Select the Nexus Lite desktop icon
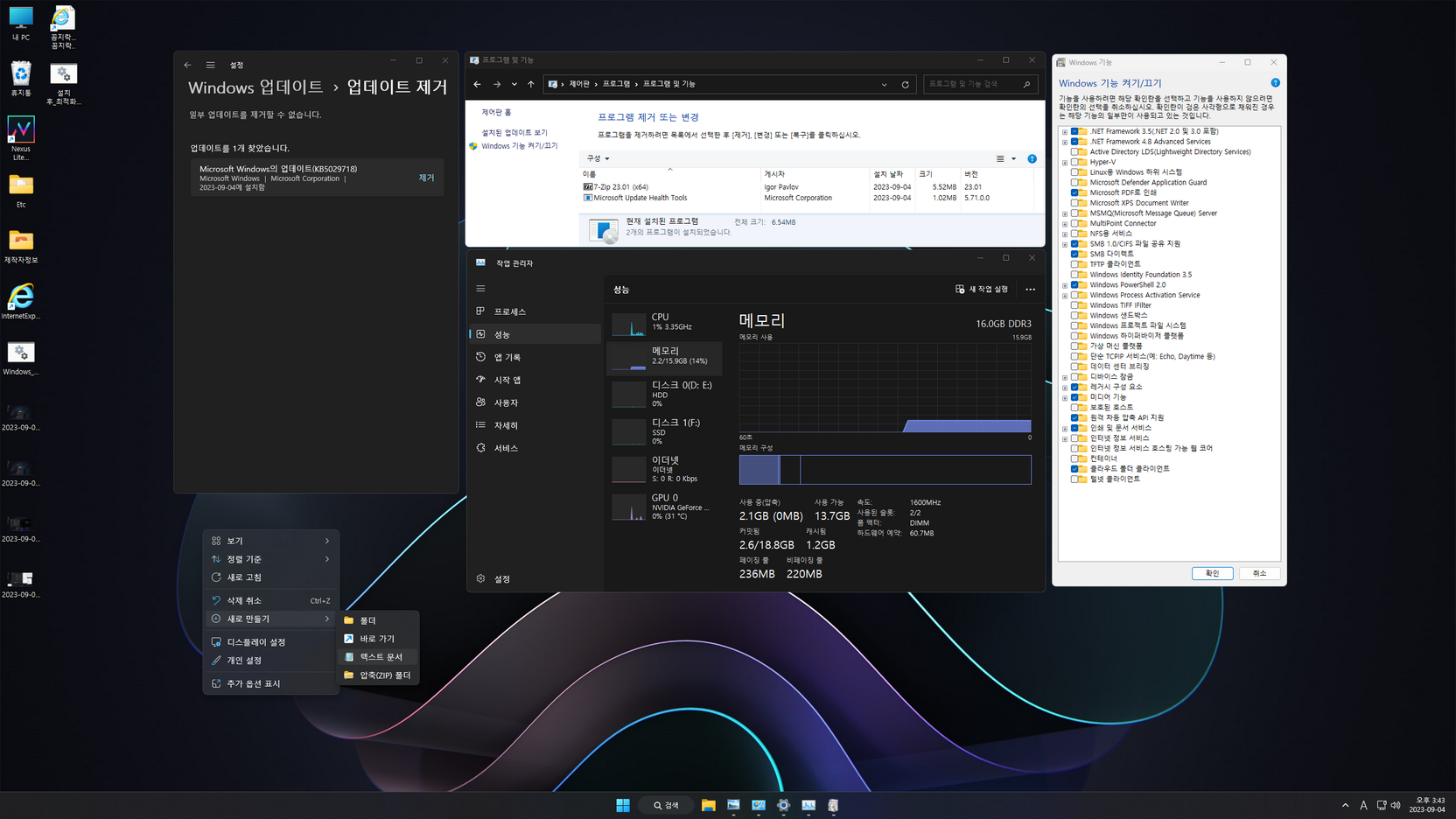Screen dimensions: 1456x819 [x=20, y=138]
